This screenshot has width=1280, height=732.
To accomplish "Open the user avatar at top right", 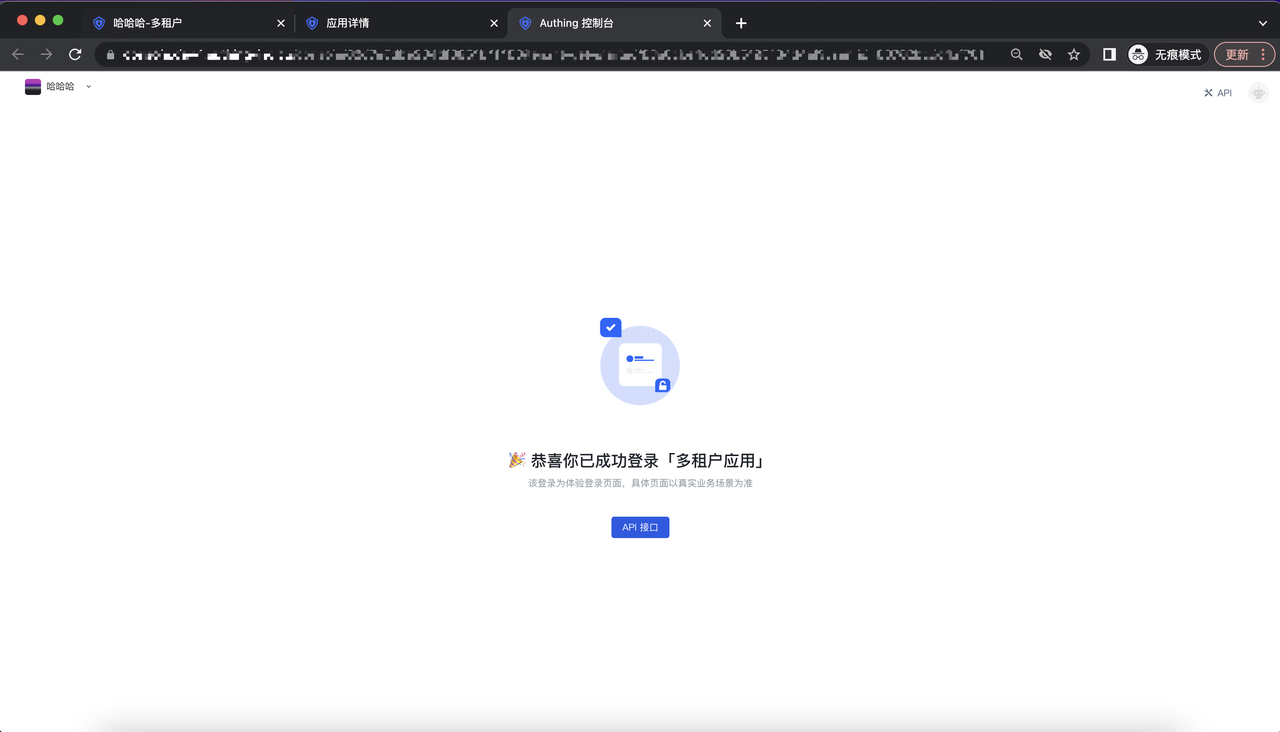I will tap(1258, 93).
